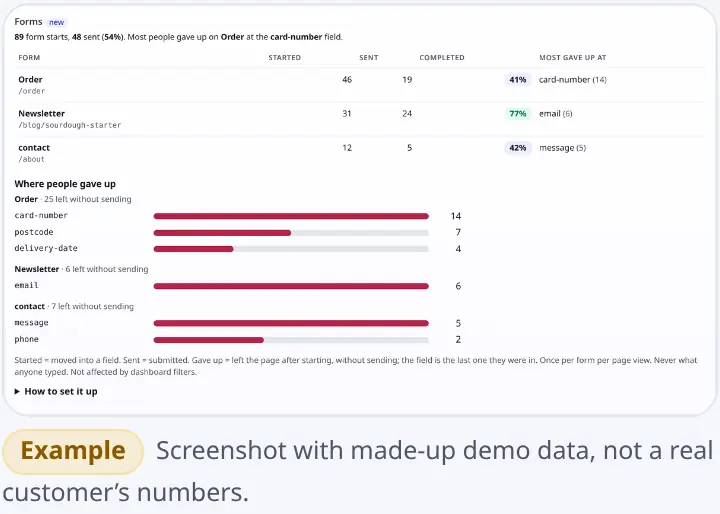Click the card-number drop-off bar
This screenshot has height=514, width=720.
291,216
